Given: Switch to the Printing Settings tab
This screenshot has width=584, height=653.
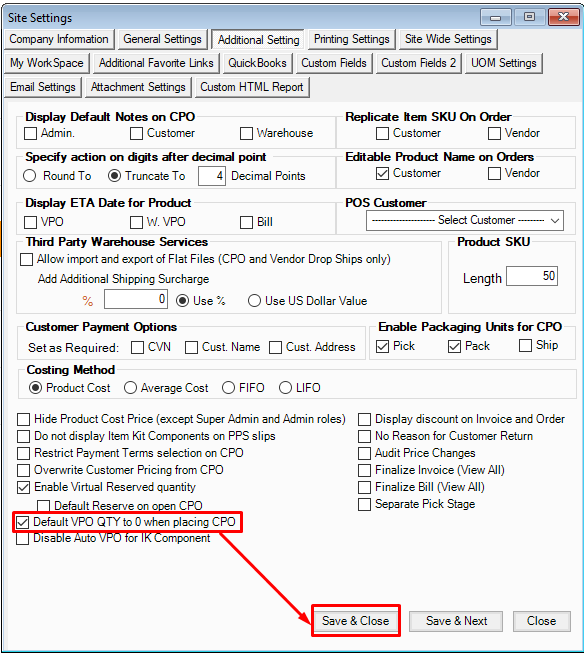Looking at the screenshot, I should 352,39.
